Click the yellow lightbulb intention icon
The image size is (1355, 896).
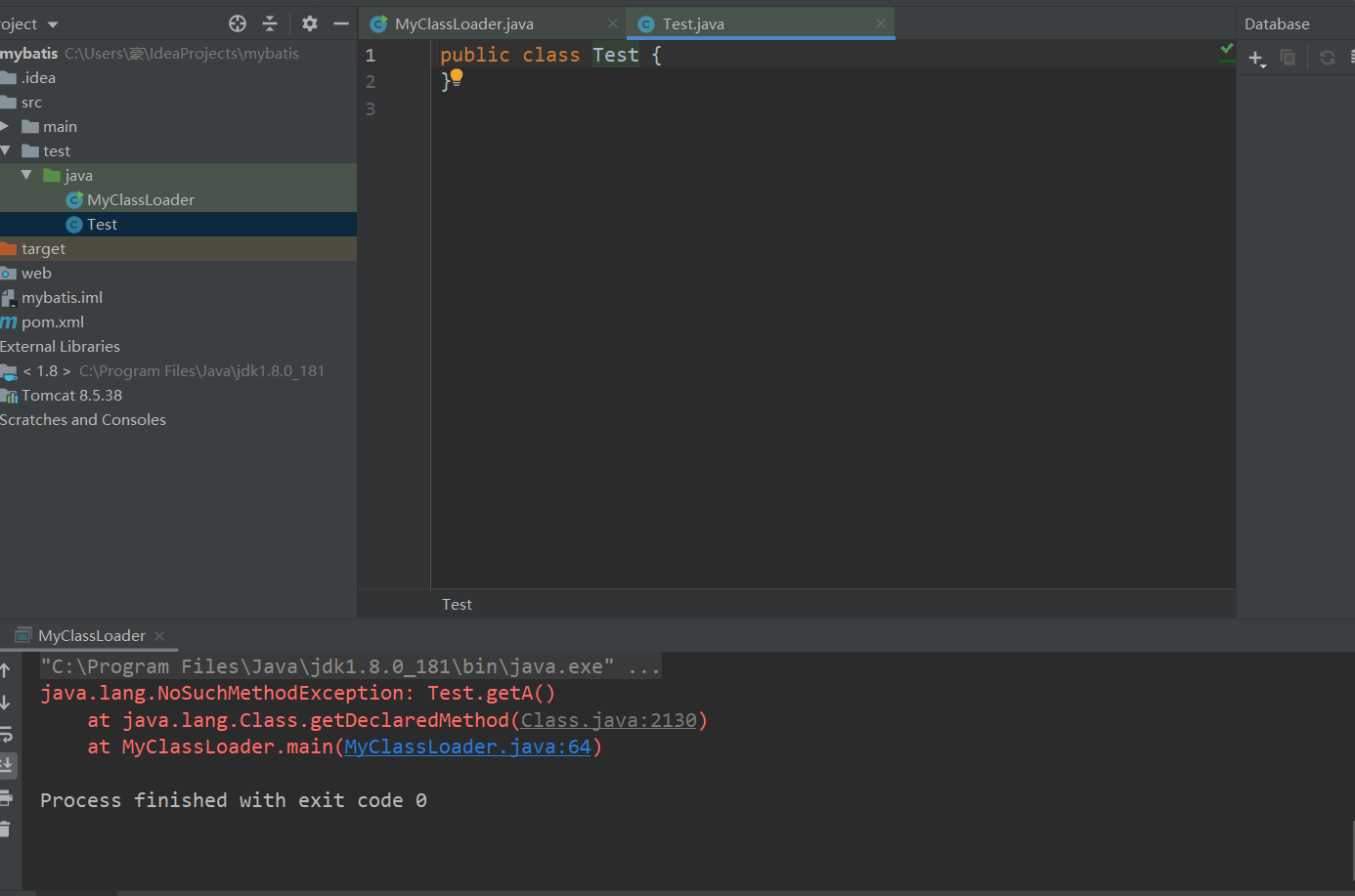coord(457,78)
